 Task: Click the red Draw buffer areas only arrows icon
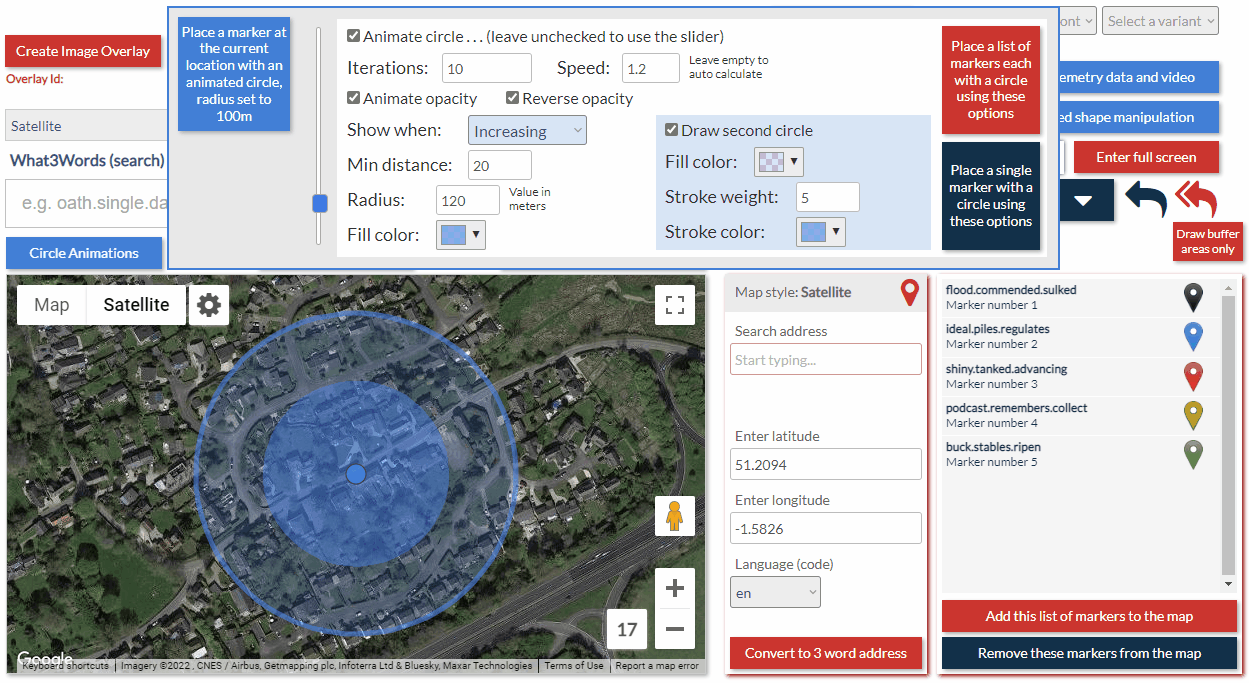point(1197,200)
